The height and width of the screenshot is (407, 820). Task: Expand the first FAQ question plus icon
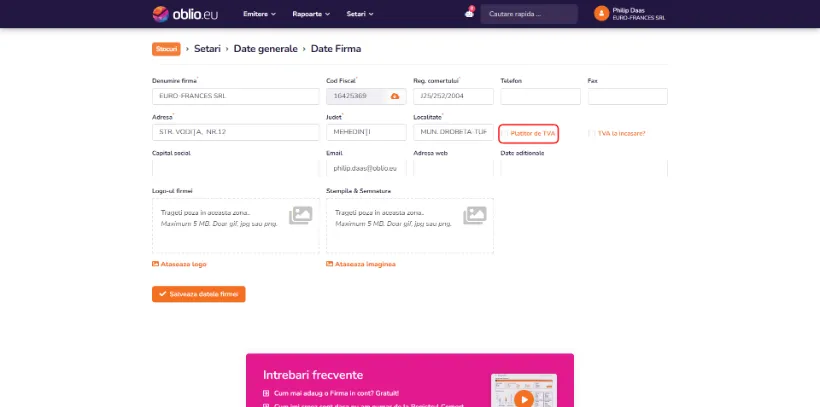click(x=266, y=393)
